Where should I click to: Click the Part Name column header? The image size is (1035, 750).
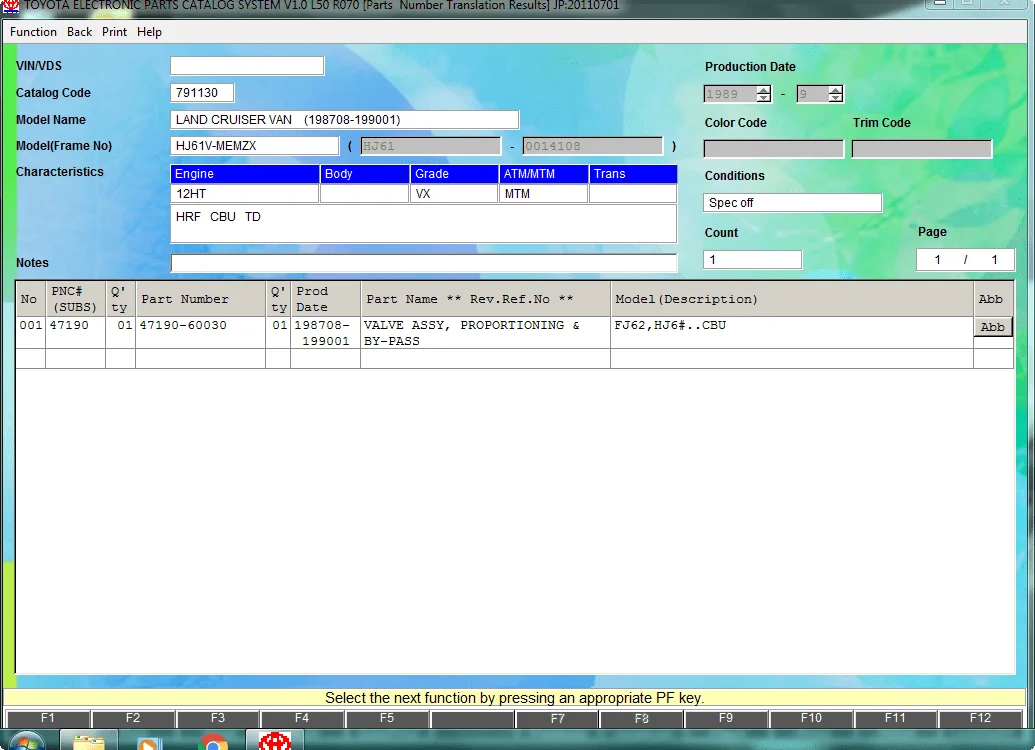486,299
